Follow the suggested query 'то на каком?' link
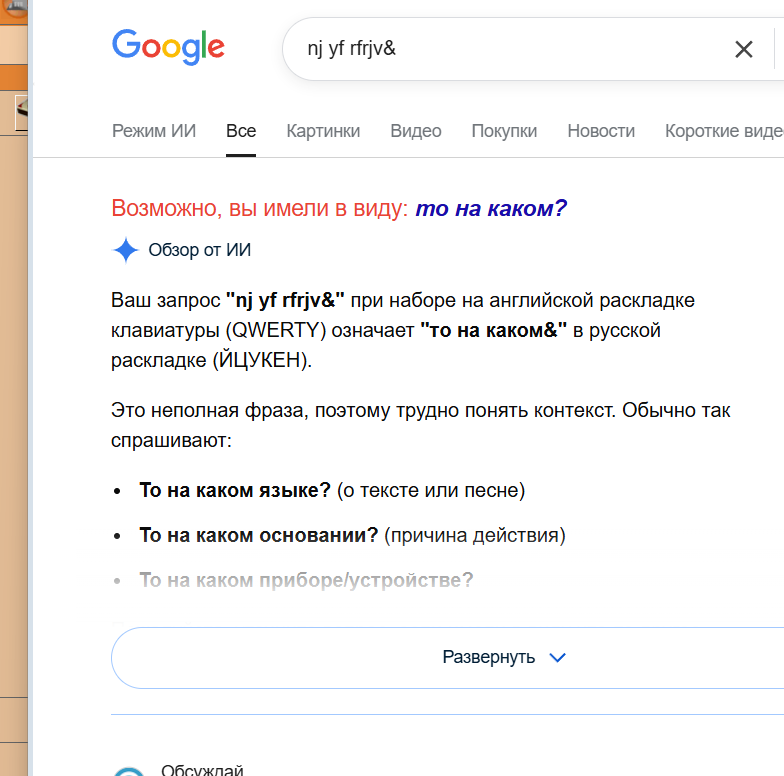 point(491,208)
